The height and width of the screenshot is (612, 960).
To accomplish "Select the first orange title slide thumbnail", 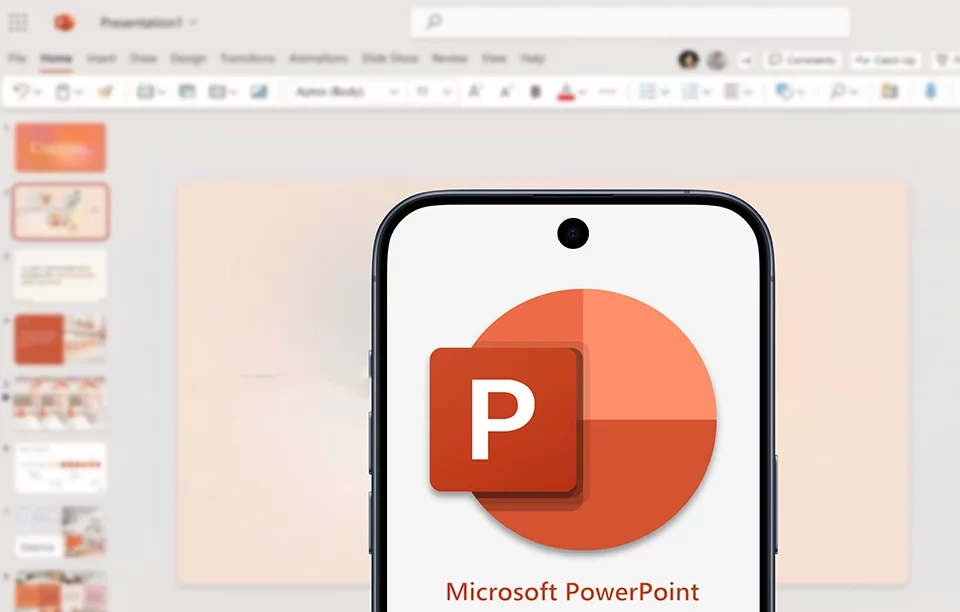I will [x=61, y=147].
